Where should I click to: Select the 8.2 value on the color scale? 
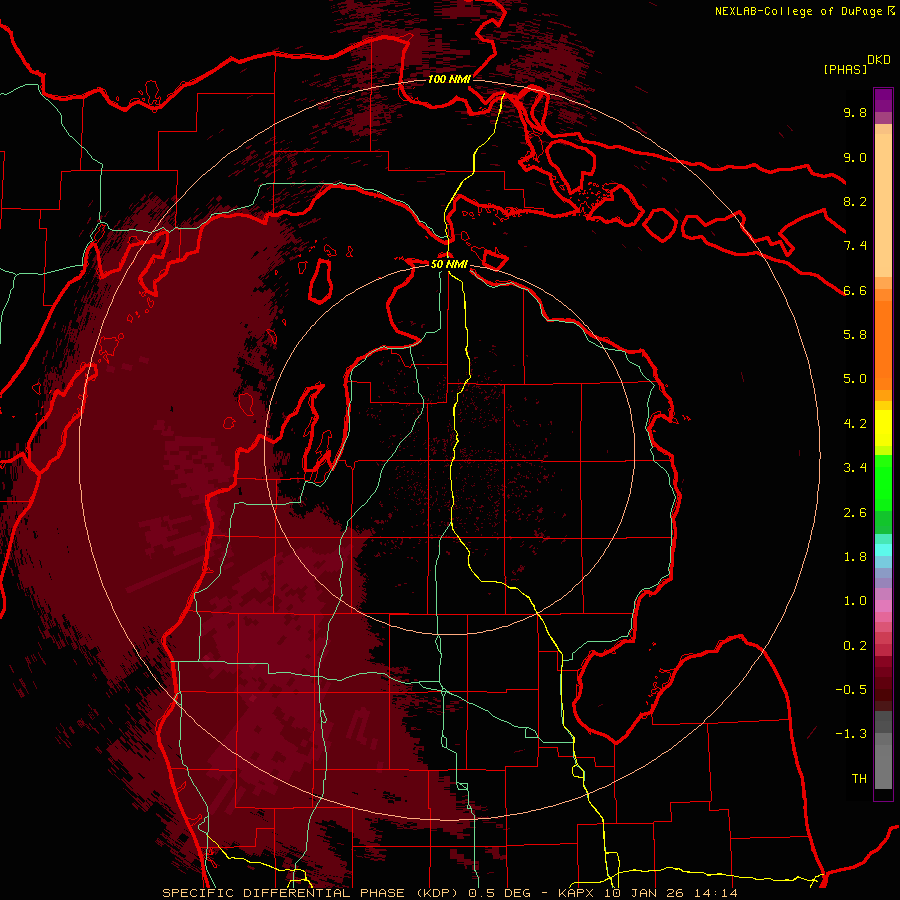coord(855,201)
